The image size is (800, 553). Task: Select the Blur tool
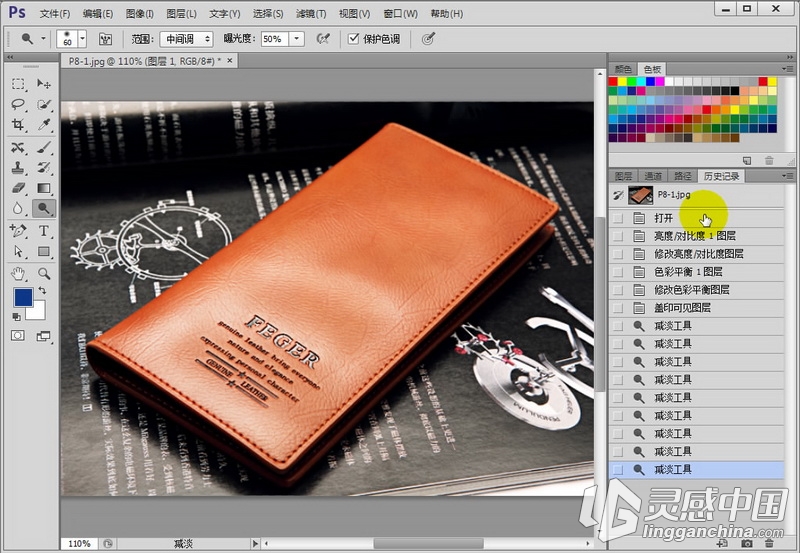pyautogui.click(x=18, y=208)
